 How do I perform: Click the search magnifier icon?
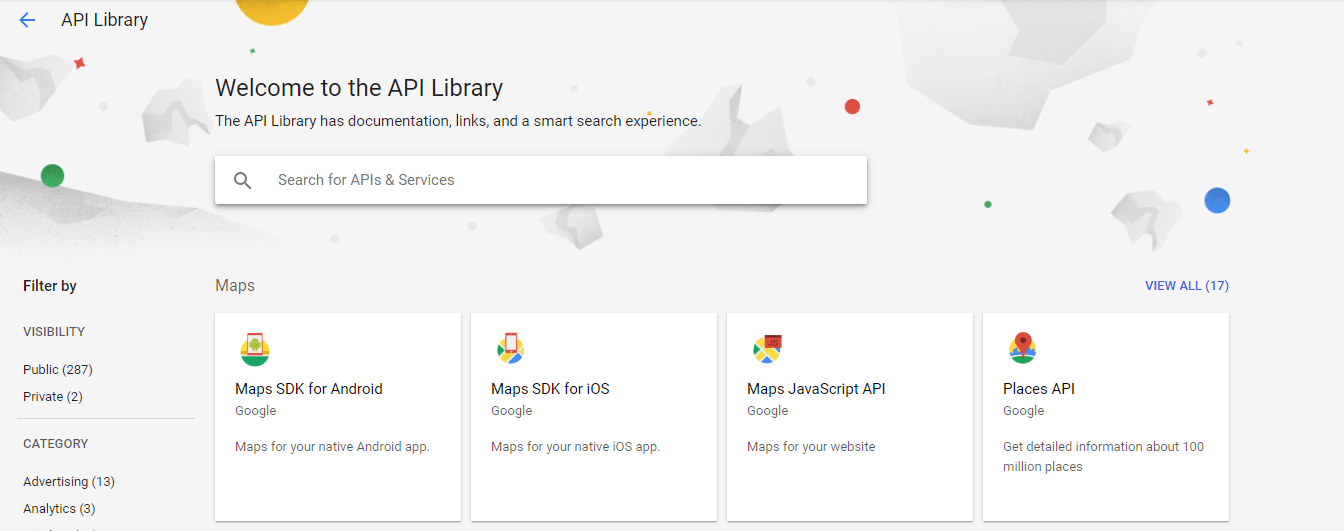click(x=243, y=180)
